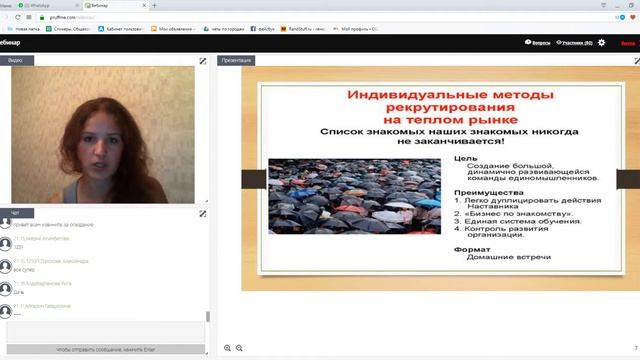Image resolution: width=640 pixels, height=360 pixels.
Task: Open the Мой профиль bookmark
Action: 356,29
